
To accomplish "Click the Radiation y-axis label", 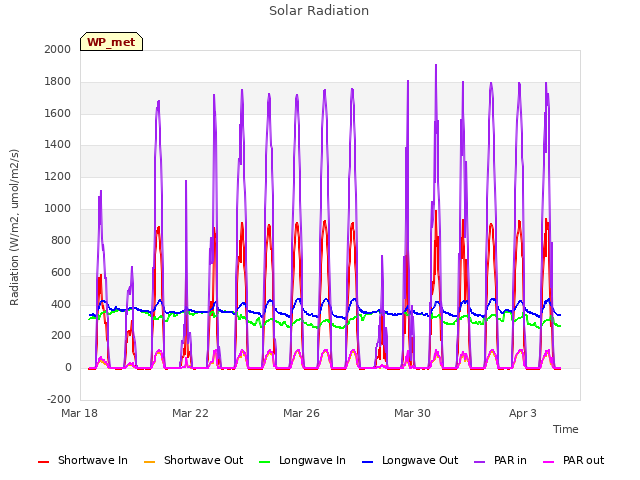I will click(14, 227).
